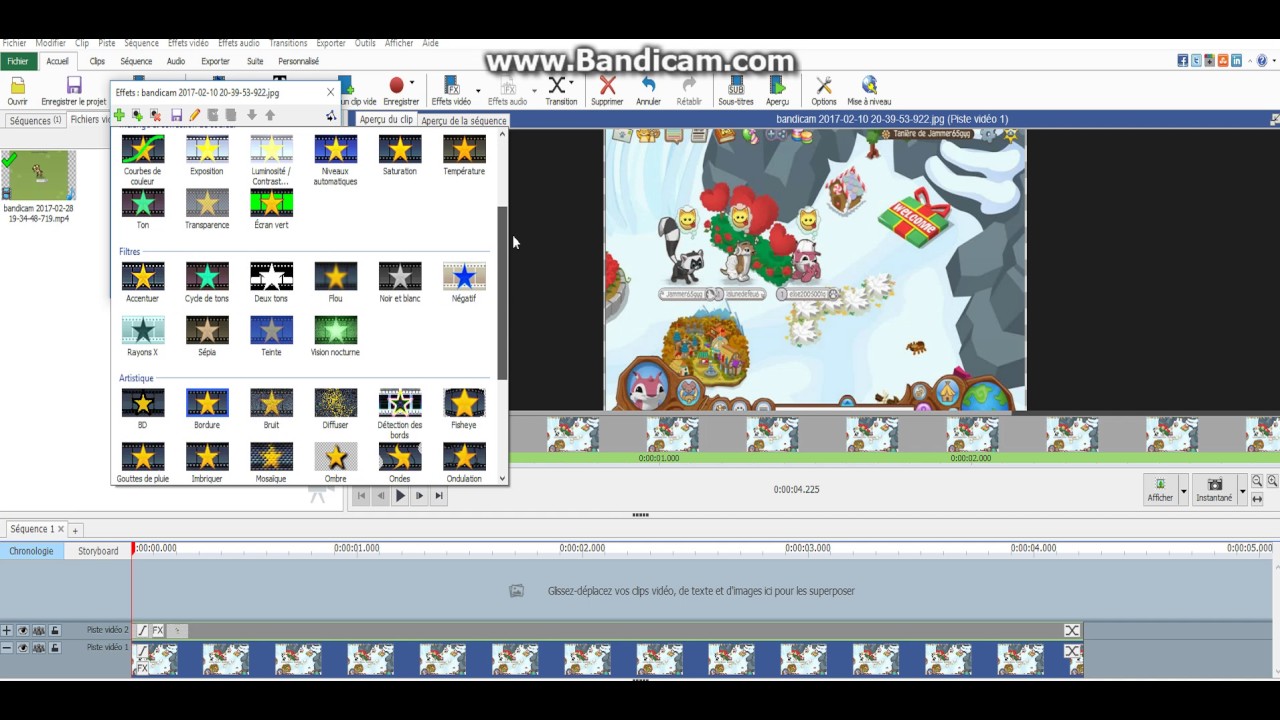Toggle the fade curve button on Piste vidéo 2
Screen dimensions: 1280x720
[x=142, y=631]
